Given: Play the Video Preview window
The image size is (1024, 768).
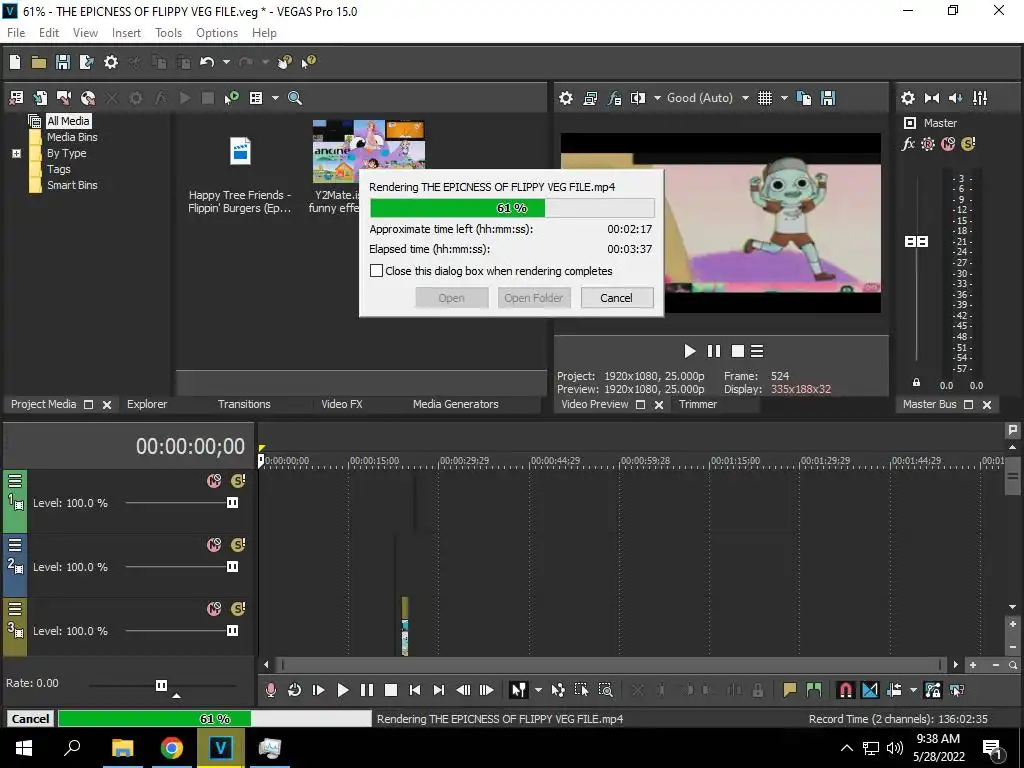Looking at the screenshot, I should click(690, 351).
